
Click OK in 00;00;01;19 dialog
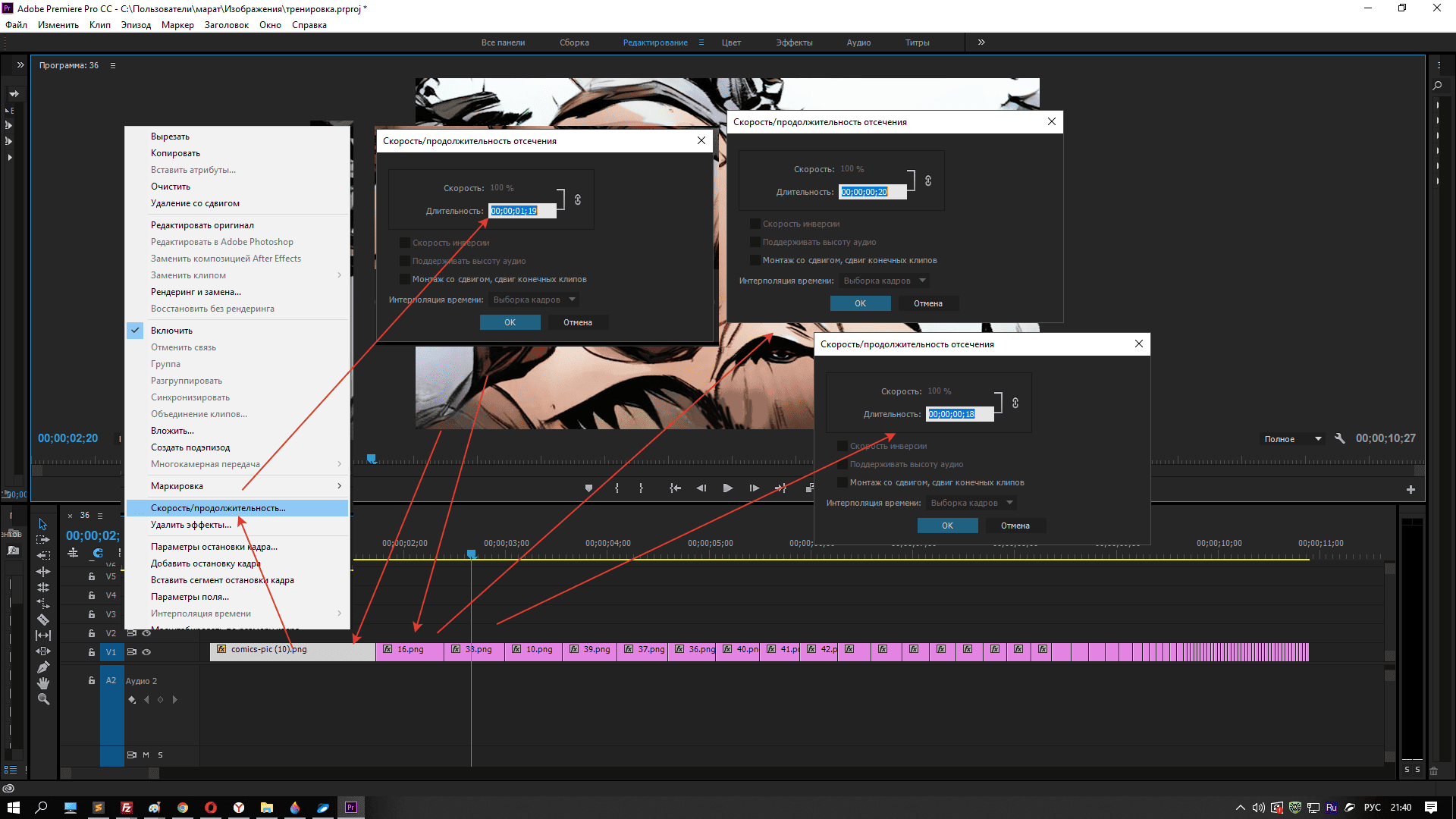point(510,322)
